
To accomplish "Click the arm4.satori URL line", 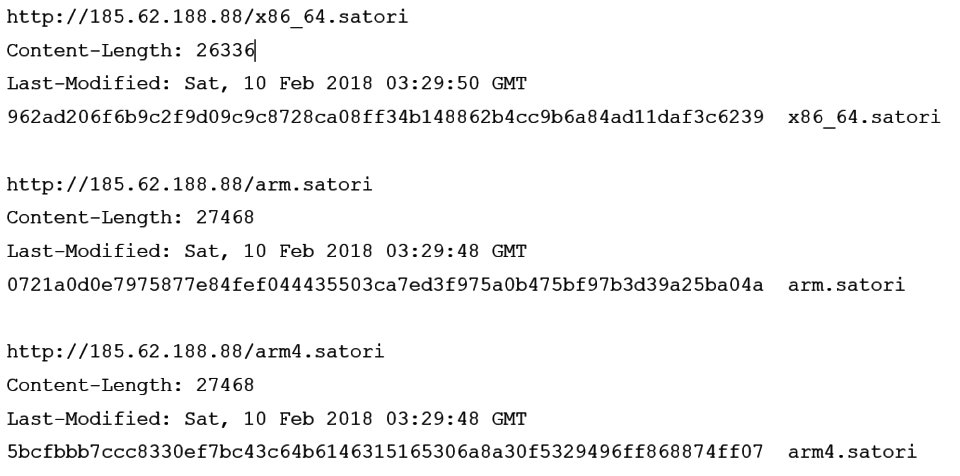I will click(195, 352).
